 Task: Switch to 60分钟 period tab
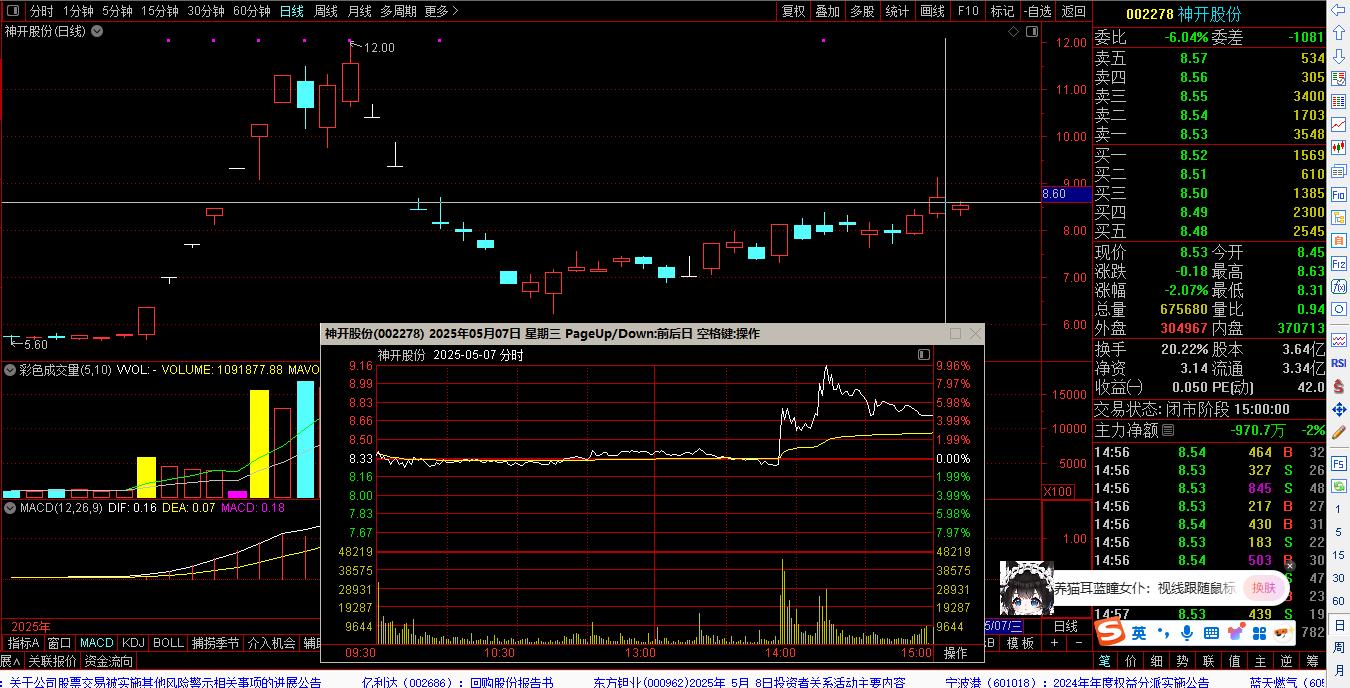252,11
